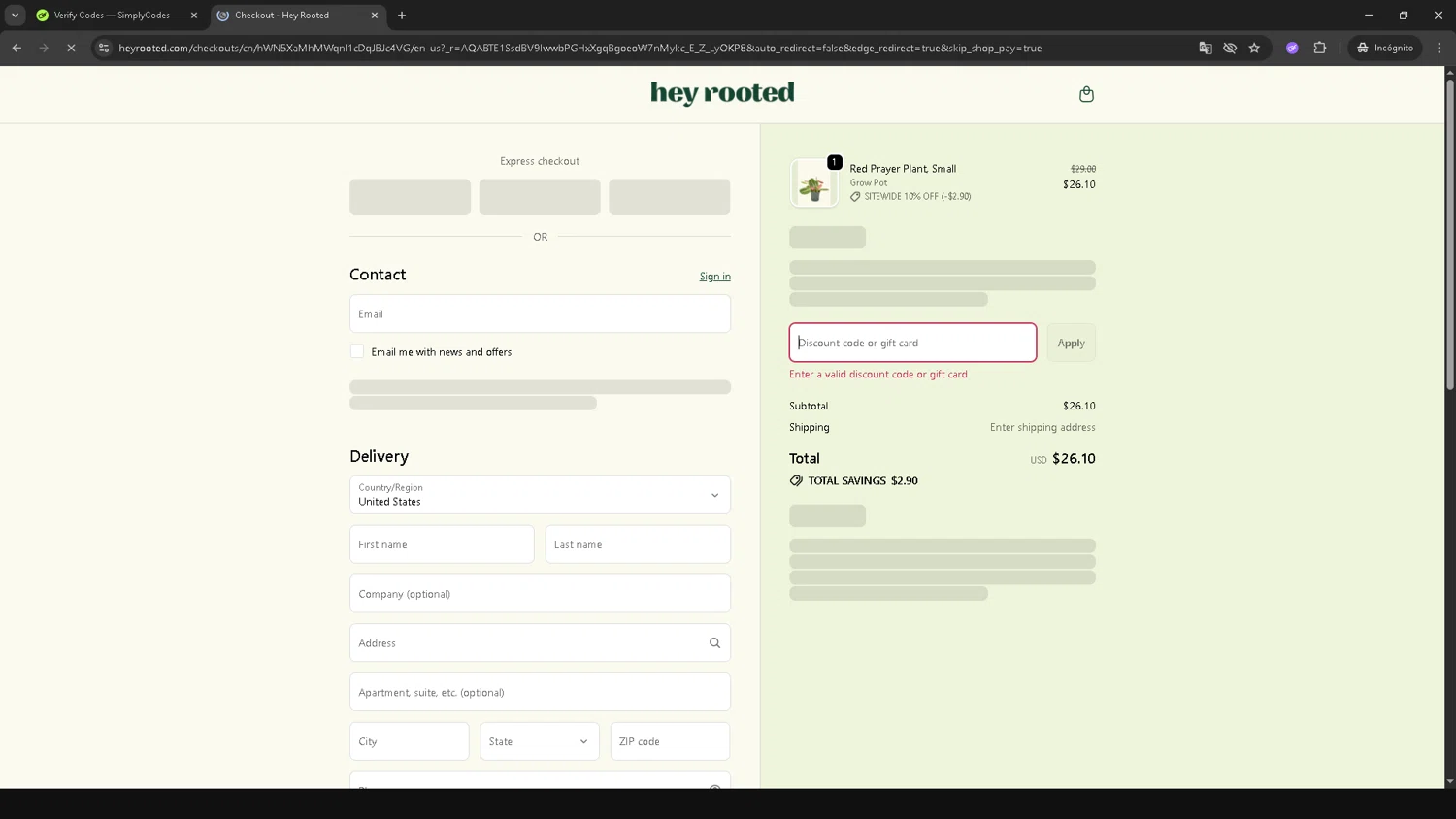Screen dimensions: 1456x819
Task: Close the Verify Codes — SimplyCodes tab
Action: point(193,15)
